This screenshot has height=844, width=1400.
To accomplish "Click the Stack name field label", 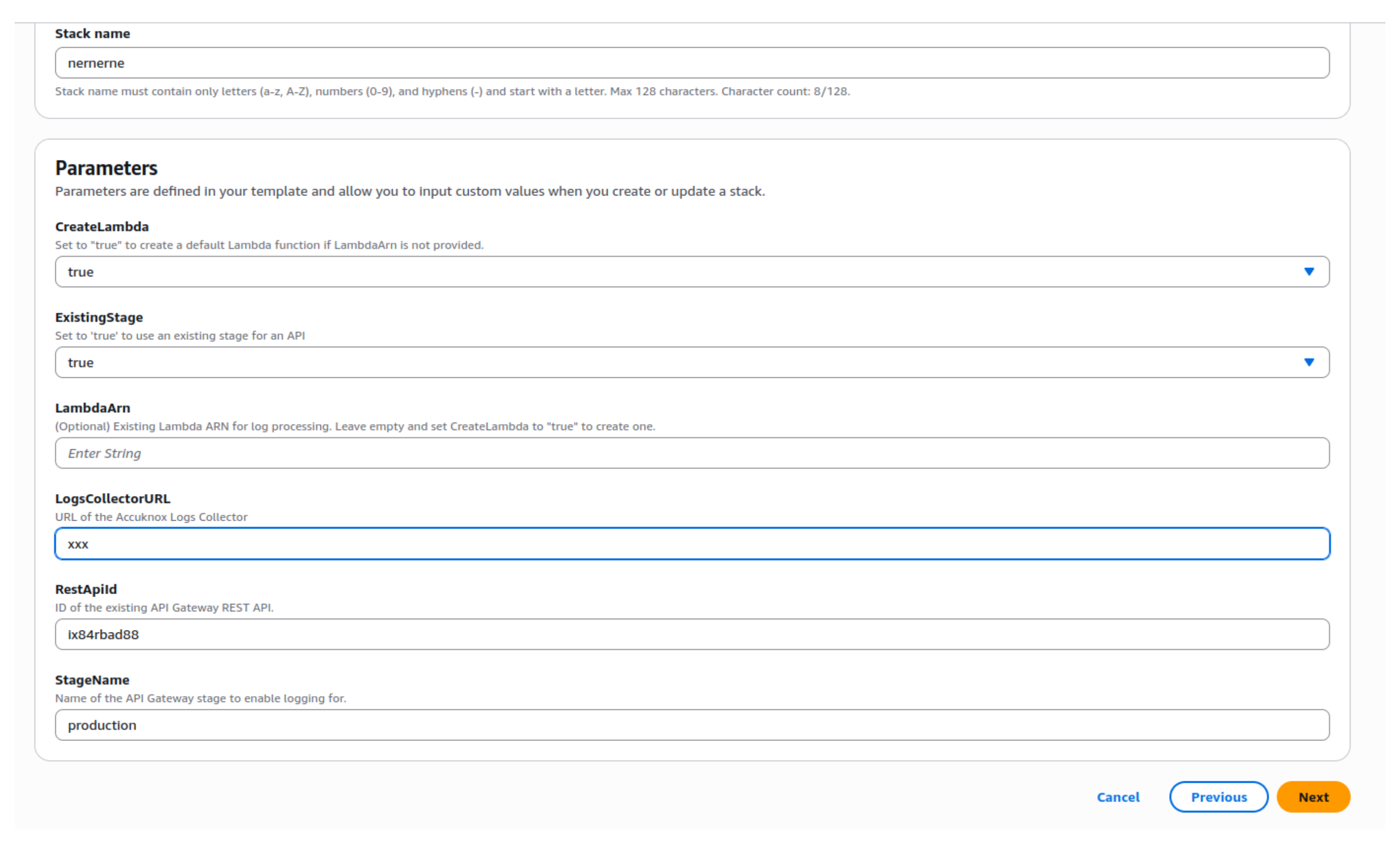I will coord(92,34).
